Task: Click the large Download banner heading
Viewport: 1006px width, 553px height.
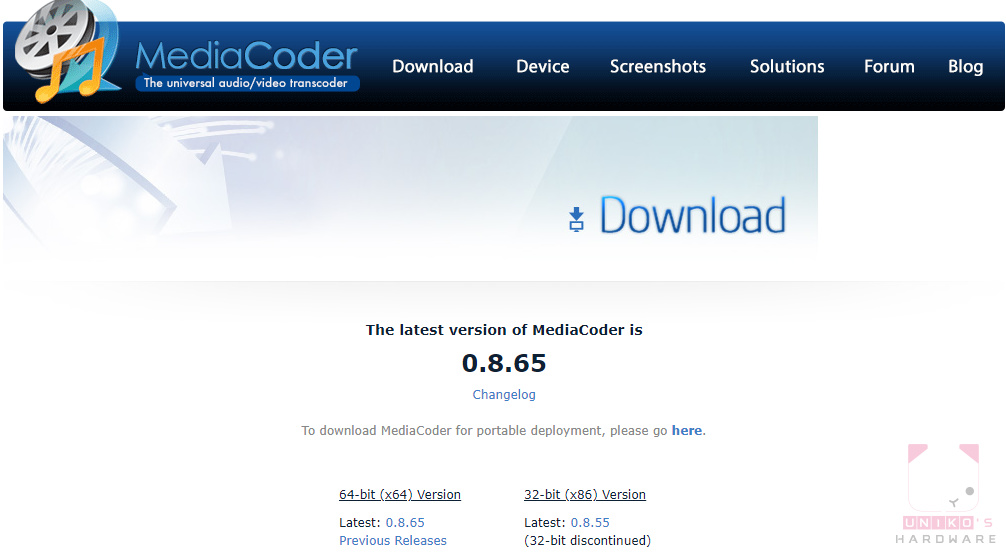Action: pos(692,217)
